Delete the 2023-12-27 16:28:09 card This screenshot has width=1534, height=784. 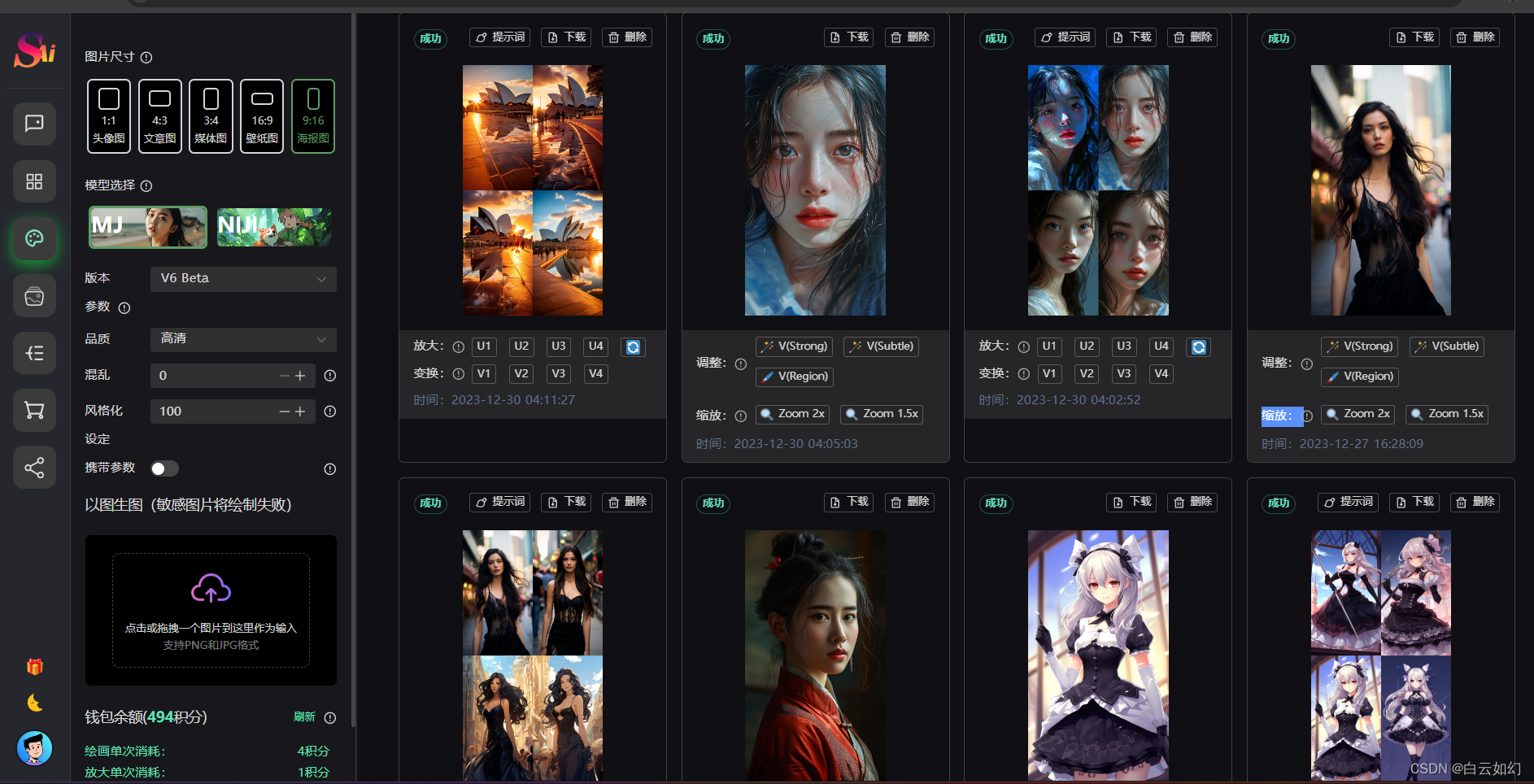click(1475, 37)
